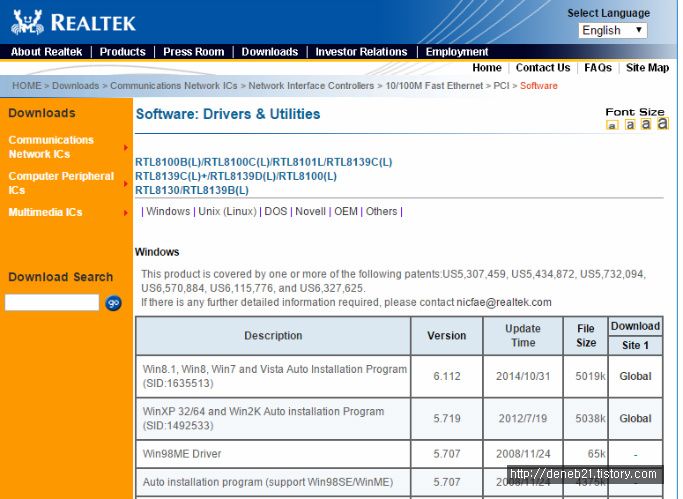Click Win8.1, Win8, Win7 and Vista description

(274, 376)
